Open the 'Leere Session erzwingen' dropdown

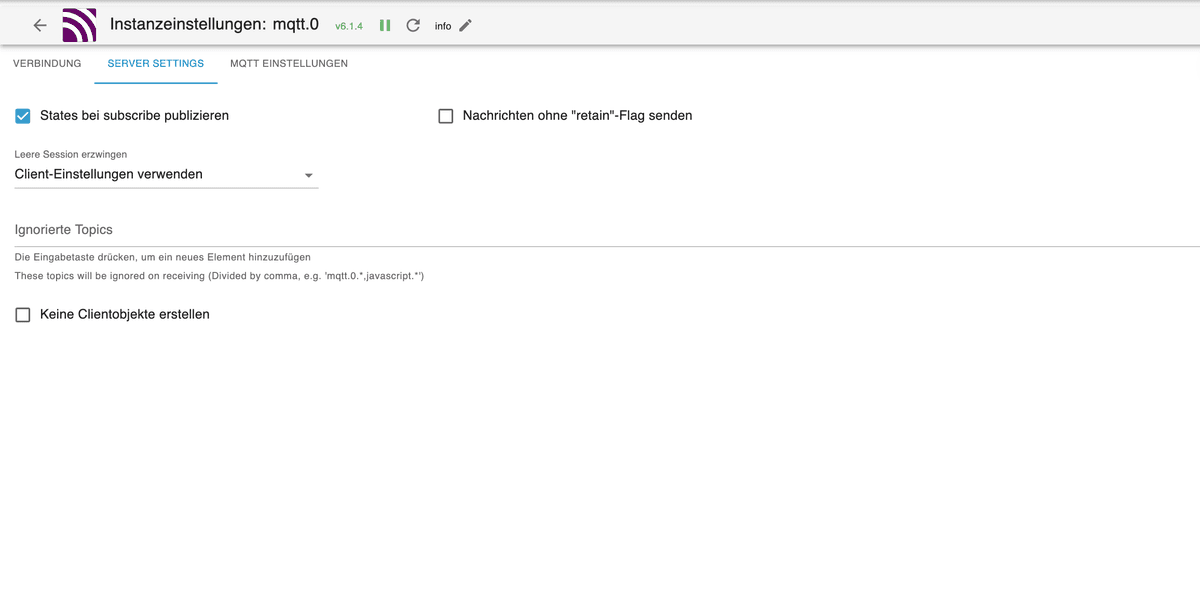point(165,174)
